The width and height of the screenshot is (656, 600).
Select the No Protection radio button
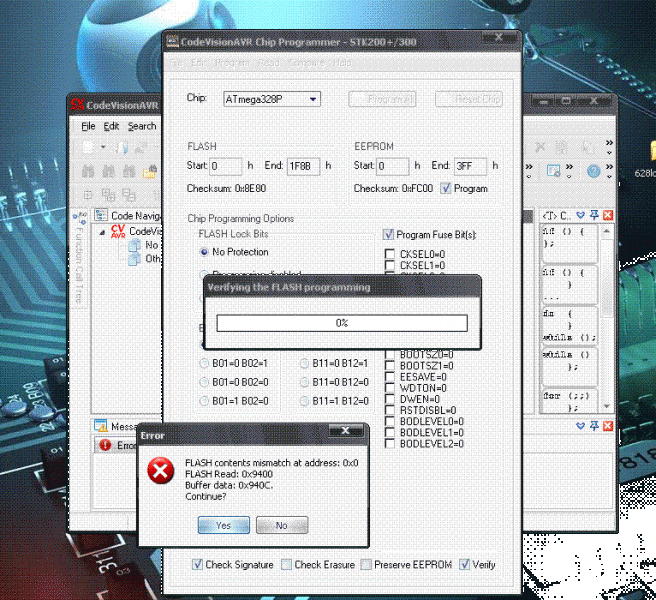click(204, 252)
